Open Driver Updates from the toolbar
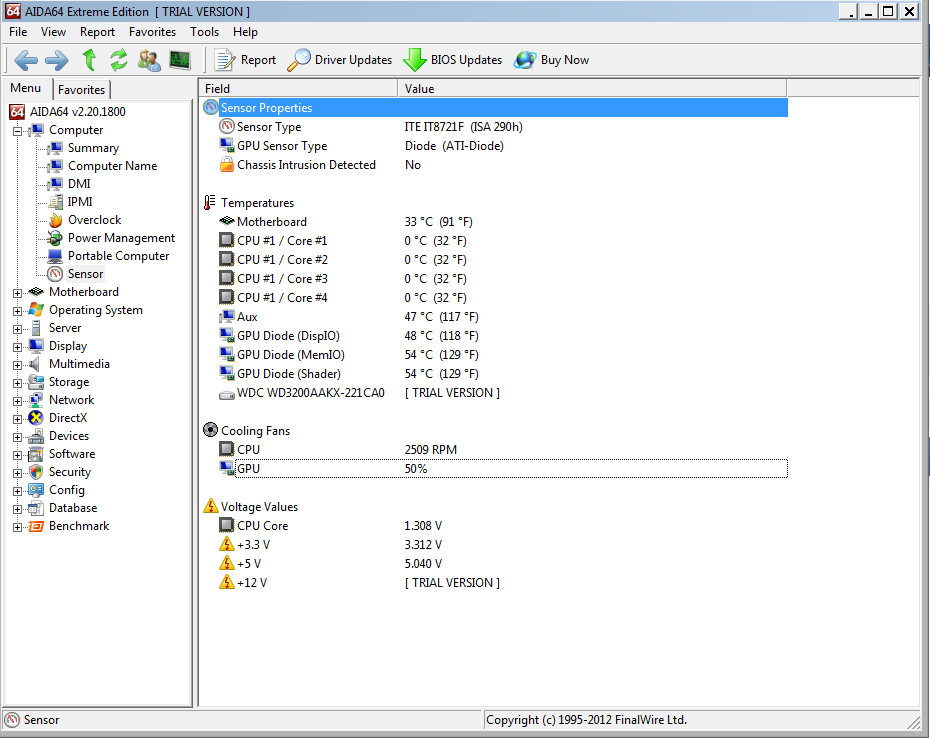Viewport: 930px width, 738px height. 340,60
